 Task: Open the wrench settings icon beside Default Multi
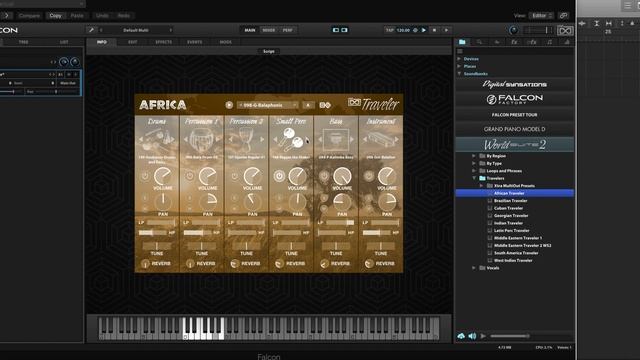(x=91, y=30)
